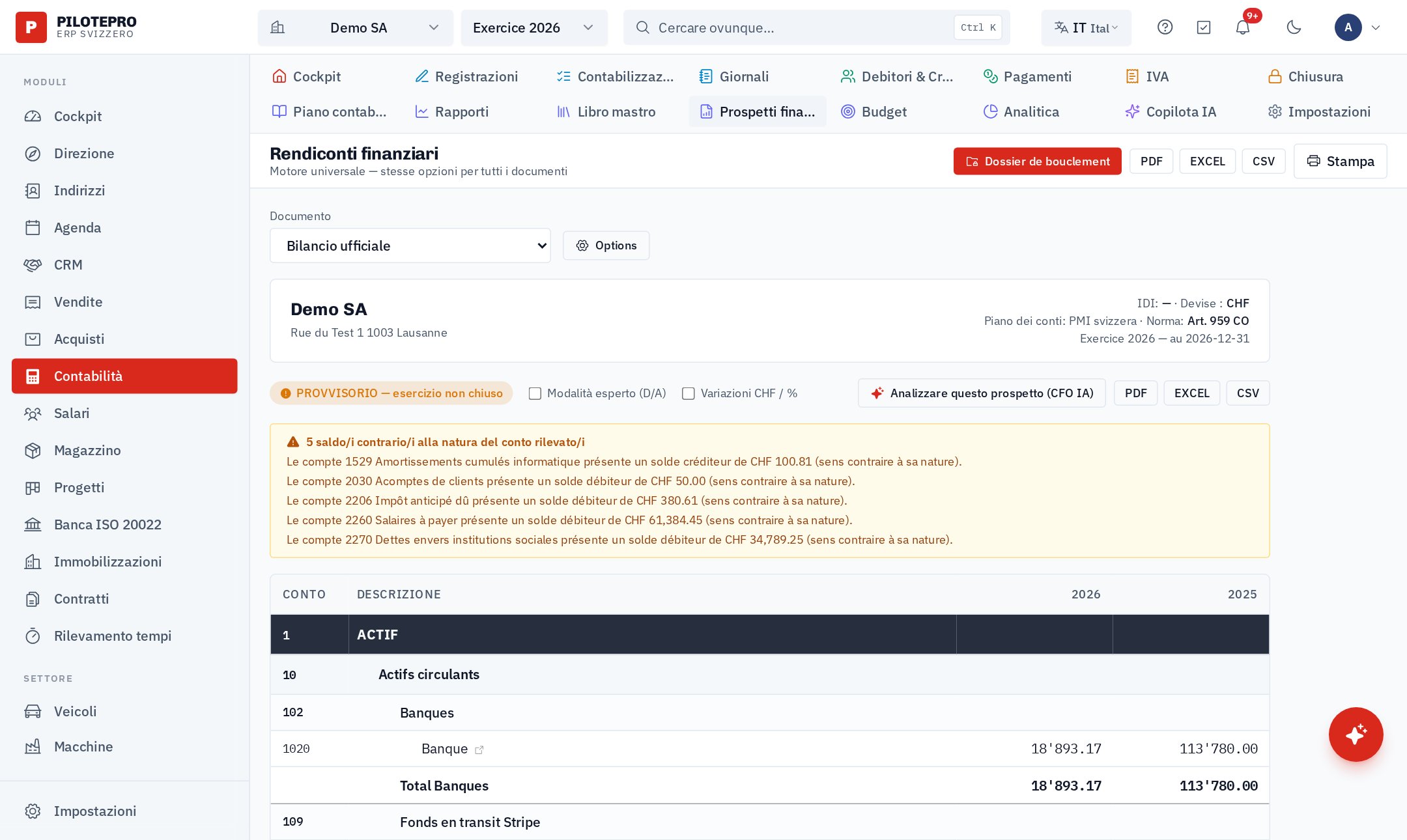1407x840 pixels.
Task: Click the floating red AI sparkle button
Action: pyautogui.click(x=1356, y=735)
